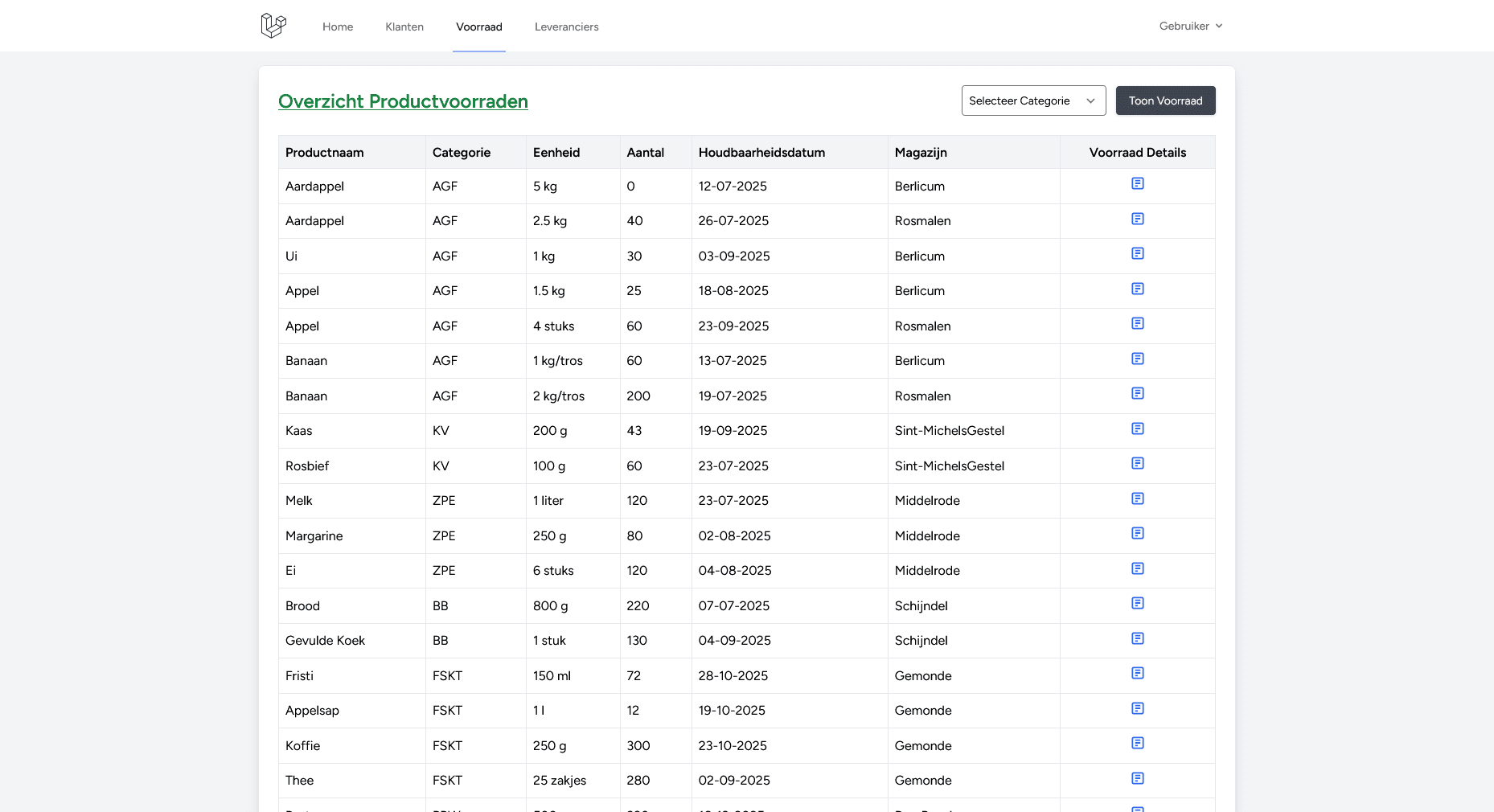Open details icon for Melk row
Screen dimensions: 1494x812
tap(1138, 498)
